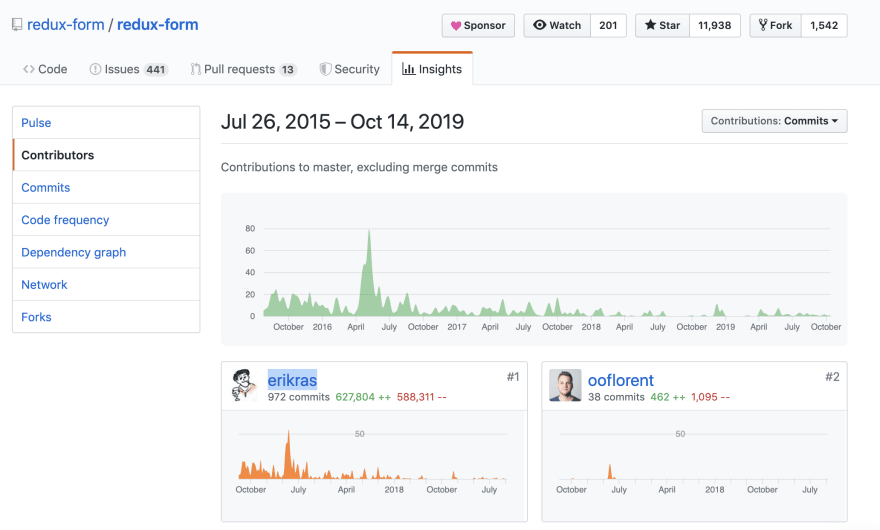Click the 588,311 -- deletions text
The height and width of the screenshot is (530, 880).
click(421, 397)
